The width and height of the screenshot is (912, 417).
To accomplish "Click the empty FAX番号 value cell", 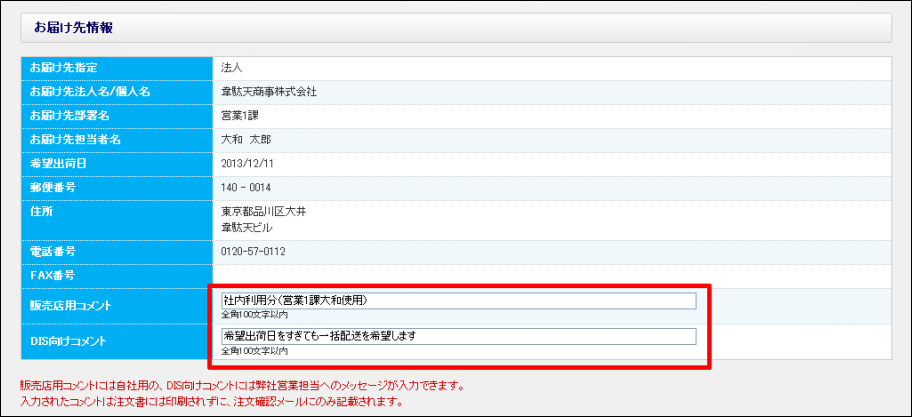I will pyautogui.click(x=550, y=275).
